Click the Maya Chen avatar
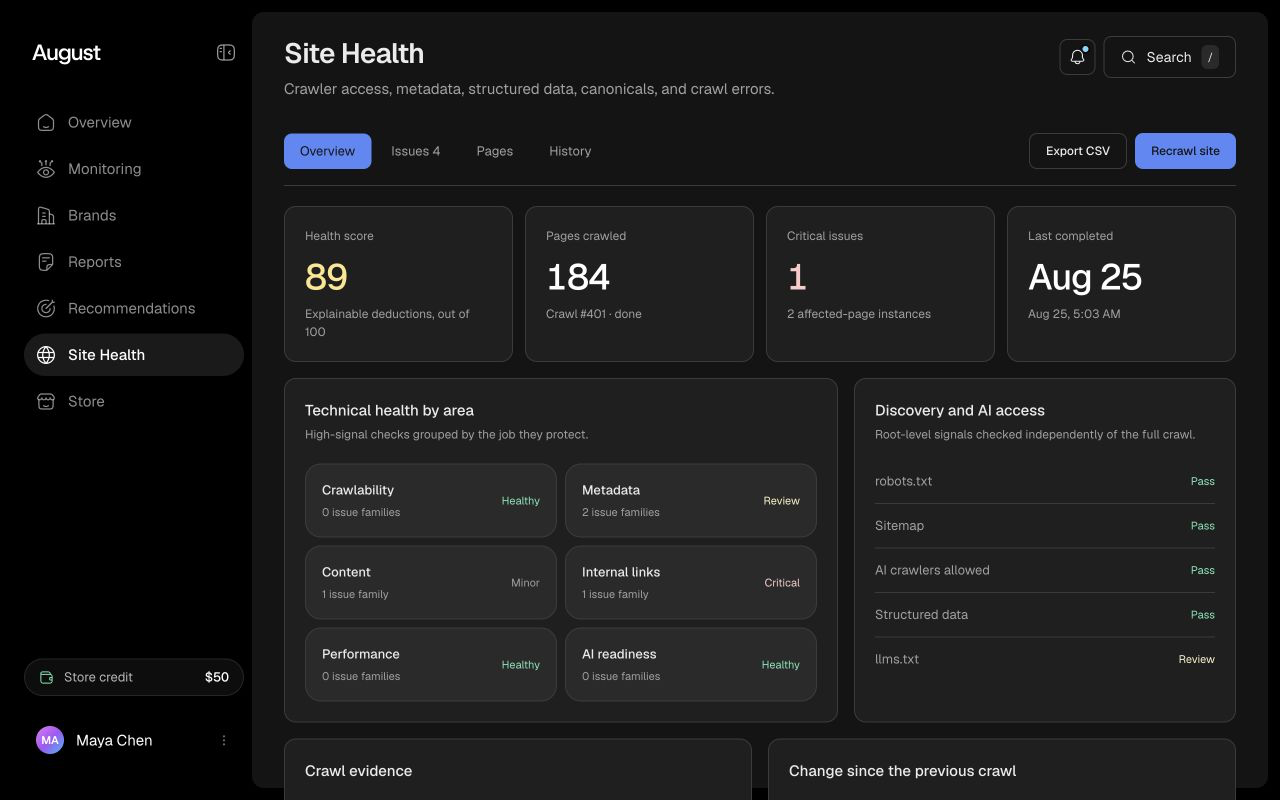 point(50,740)
